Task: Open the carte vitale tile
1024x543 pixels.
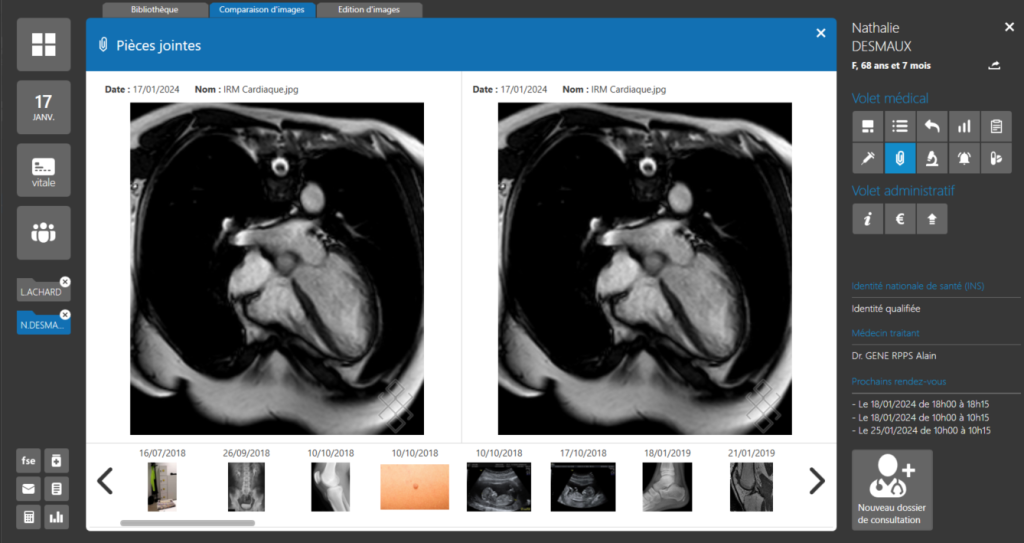Action: coord(43,170)
